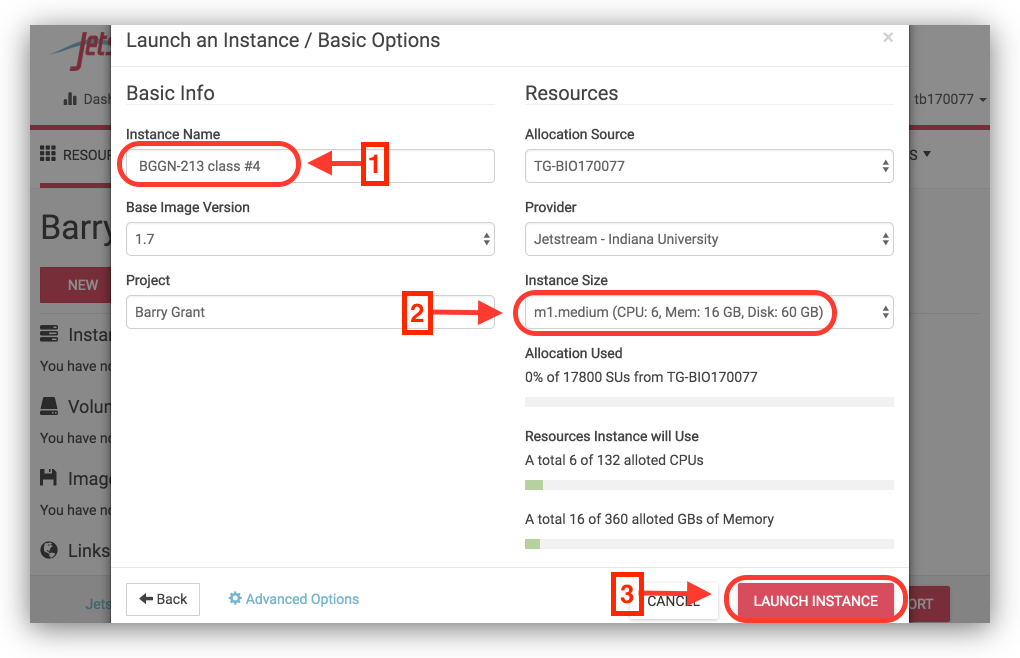Click the Volumes drive icon in sidebar
The height and width of the screenshot is (658, 1020).
coord(49,407)
